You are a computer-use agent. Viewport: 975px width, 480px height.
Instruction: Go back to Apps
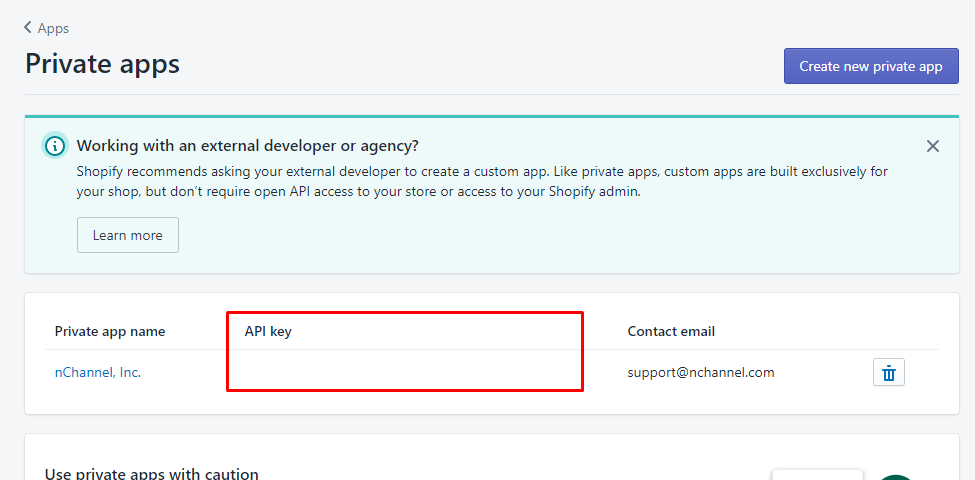click(47, 28)
